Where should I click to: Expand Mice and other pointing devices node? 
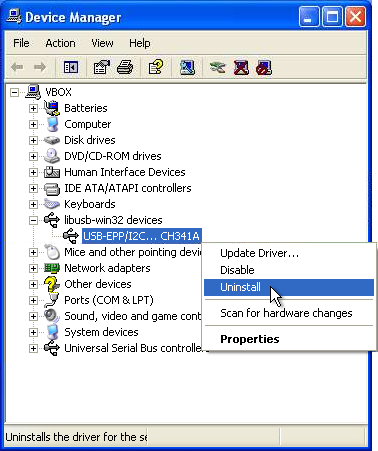coord(33,252)
